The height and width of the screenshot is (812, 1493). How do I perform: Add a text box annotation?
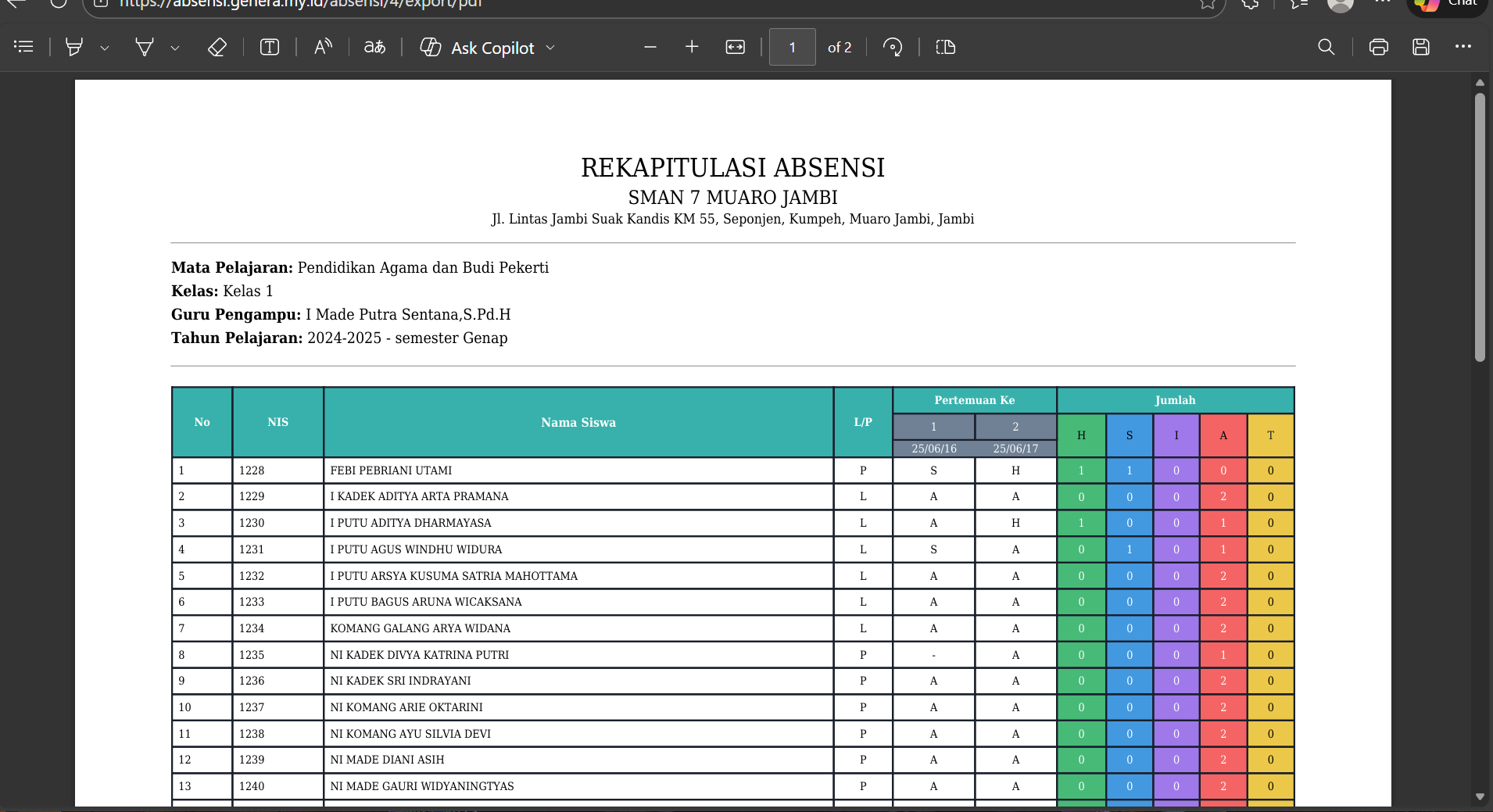[x=270, y=47]
